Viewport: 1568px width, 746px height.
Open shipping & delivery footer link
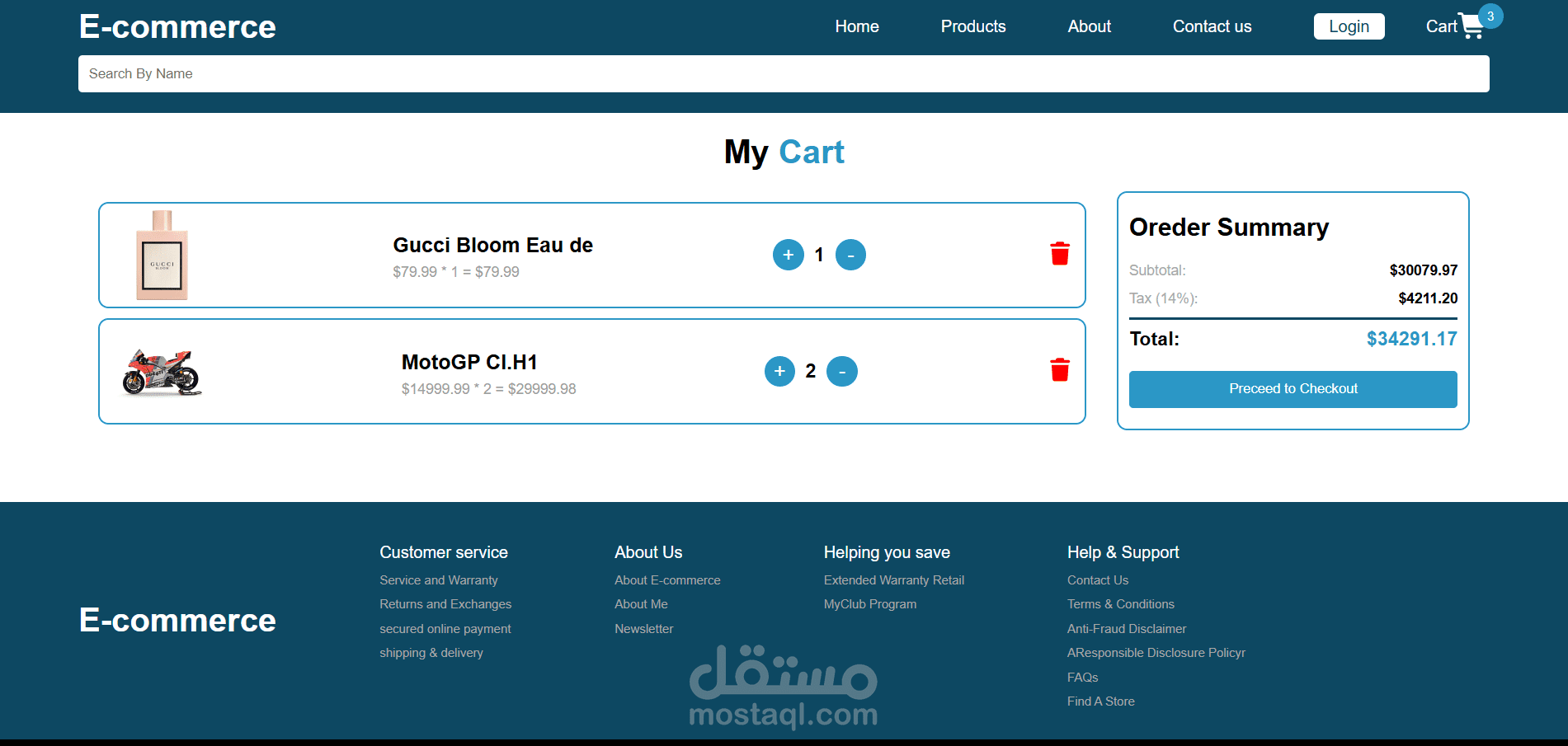pos(431,653)
